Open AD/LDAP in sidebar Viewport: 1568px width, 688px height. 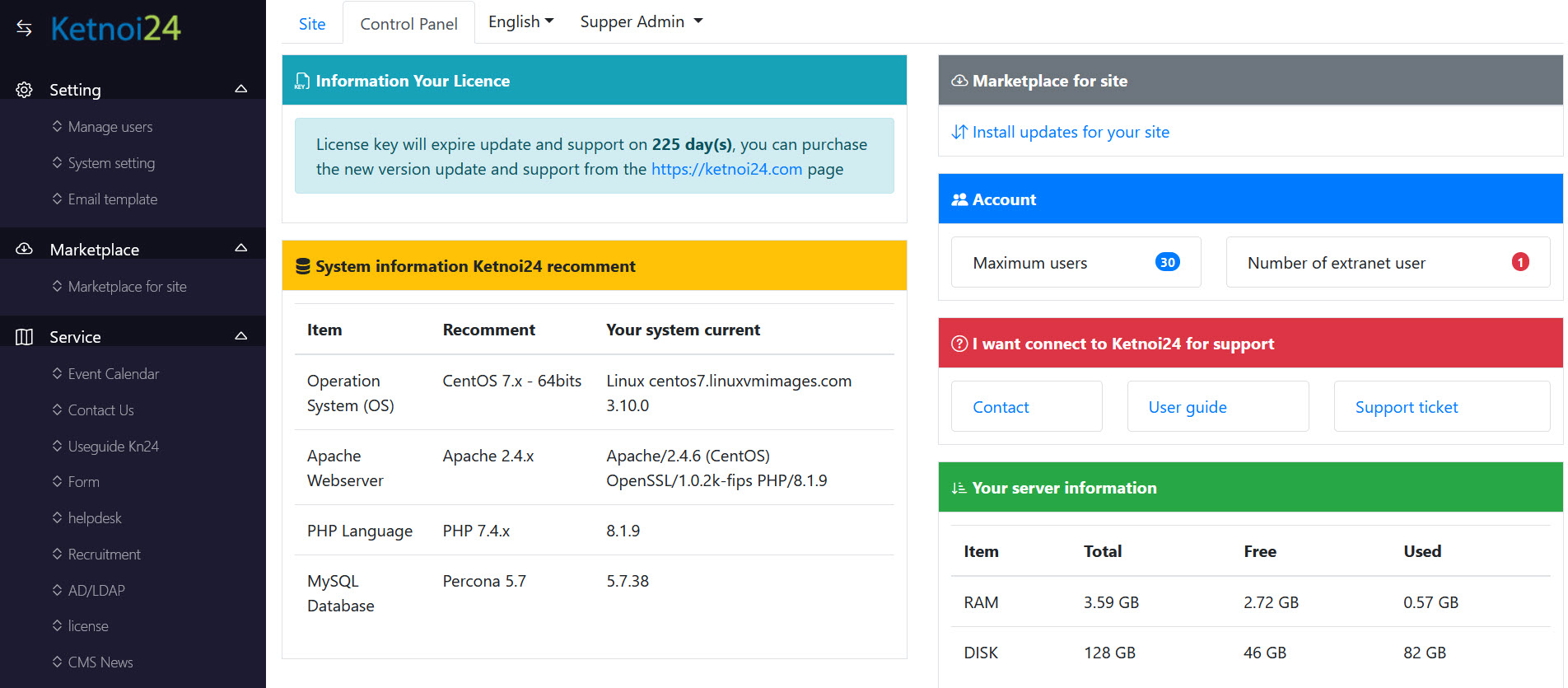click(x=96, y=591)
